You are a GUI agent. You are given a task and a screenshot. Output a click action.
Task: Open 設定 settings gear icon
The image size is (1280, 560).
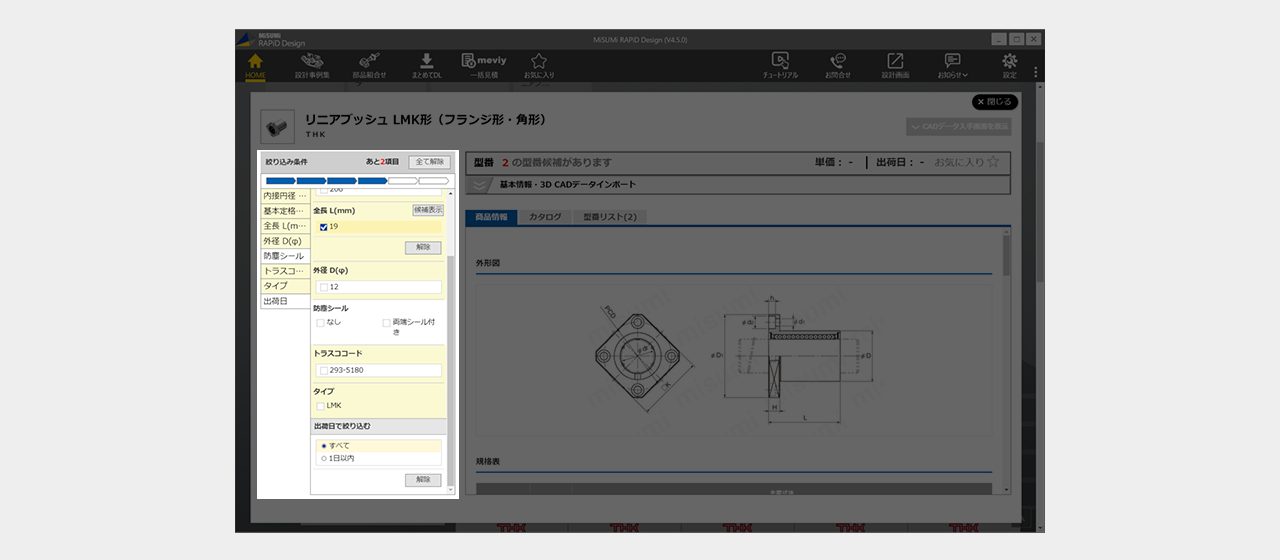[x=1009, y=66]
